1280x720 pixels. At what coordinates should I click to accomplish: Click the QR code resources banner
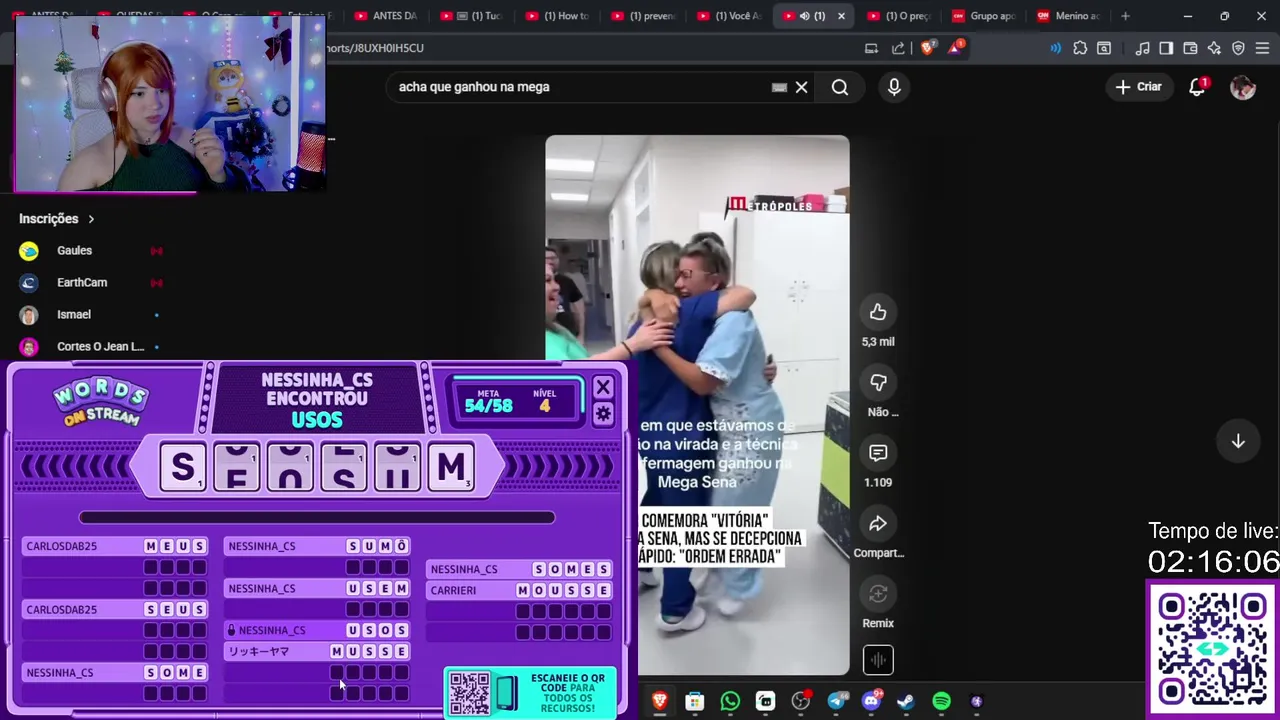[x=530, y=692]
